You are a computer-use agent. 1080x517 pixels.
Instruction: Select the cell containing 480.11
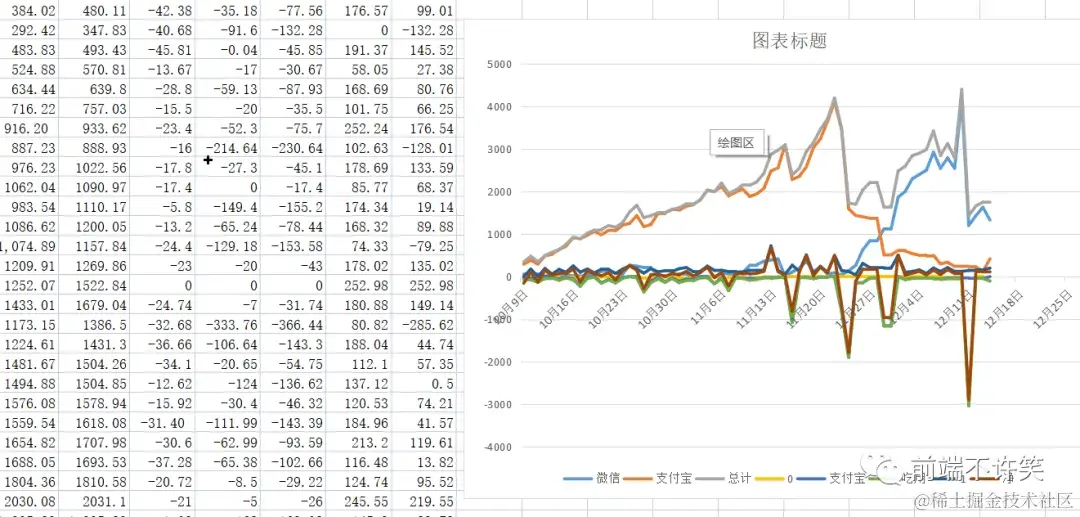point(93,10)
